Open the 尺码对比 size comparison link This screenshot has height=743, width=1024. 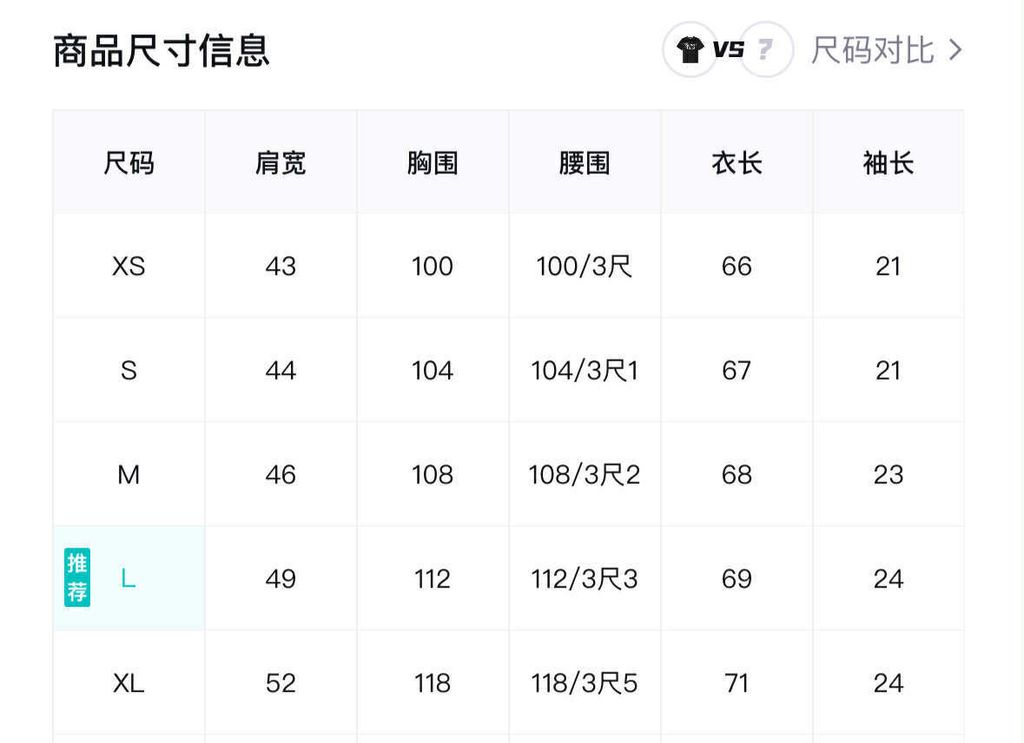click(x=872, y=50)
